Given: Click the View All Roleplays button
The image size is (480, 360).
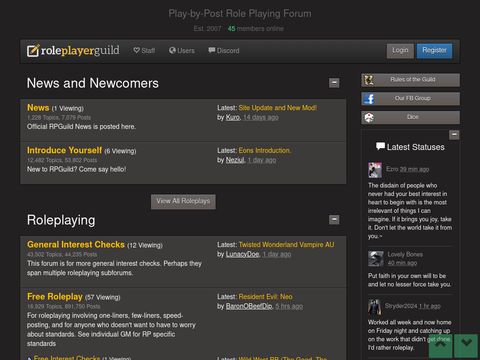Looking at the screenshot, I should (183, 201).
